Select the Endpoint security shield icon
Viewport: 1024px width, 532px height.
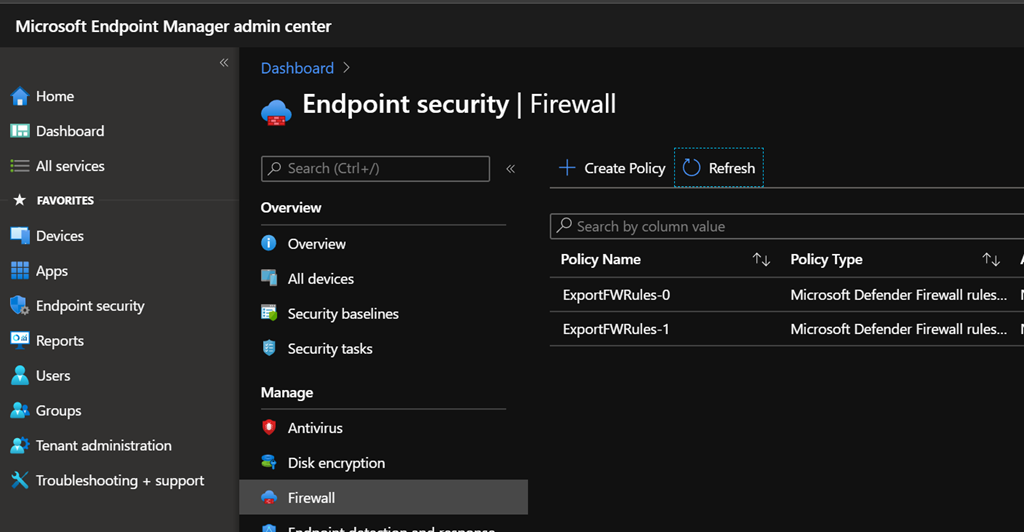coord(20,306)
